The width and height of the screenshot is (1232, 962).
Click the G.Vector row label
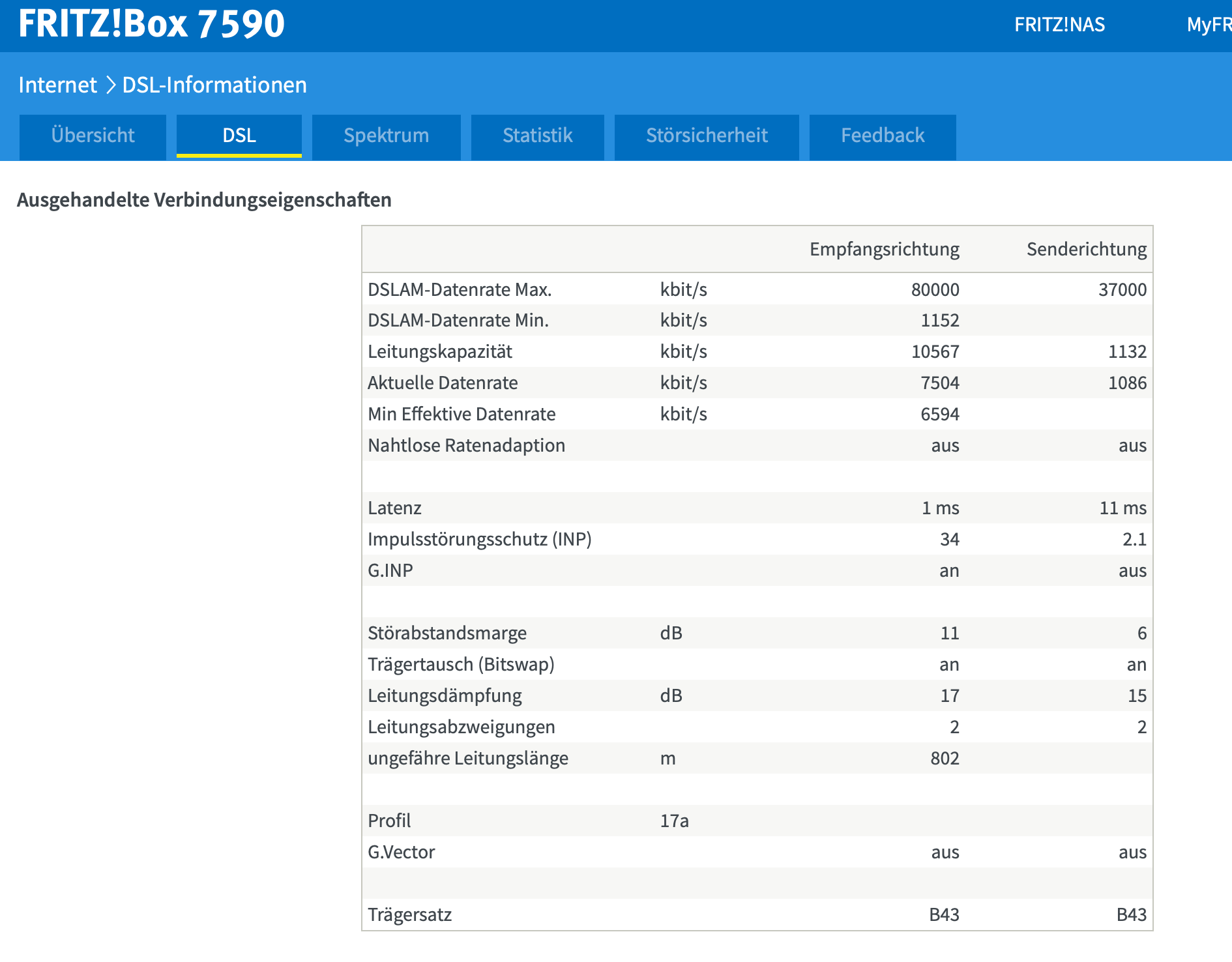click(401, 853)
